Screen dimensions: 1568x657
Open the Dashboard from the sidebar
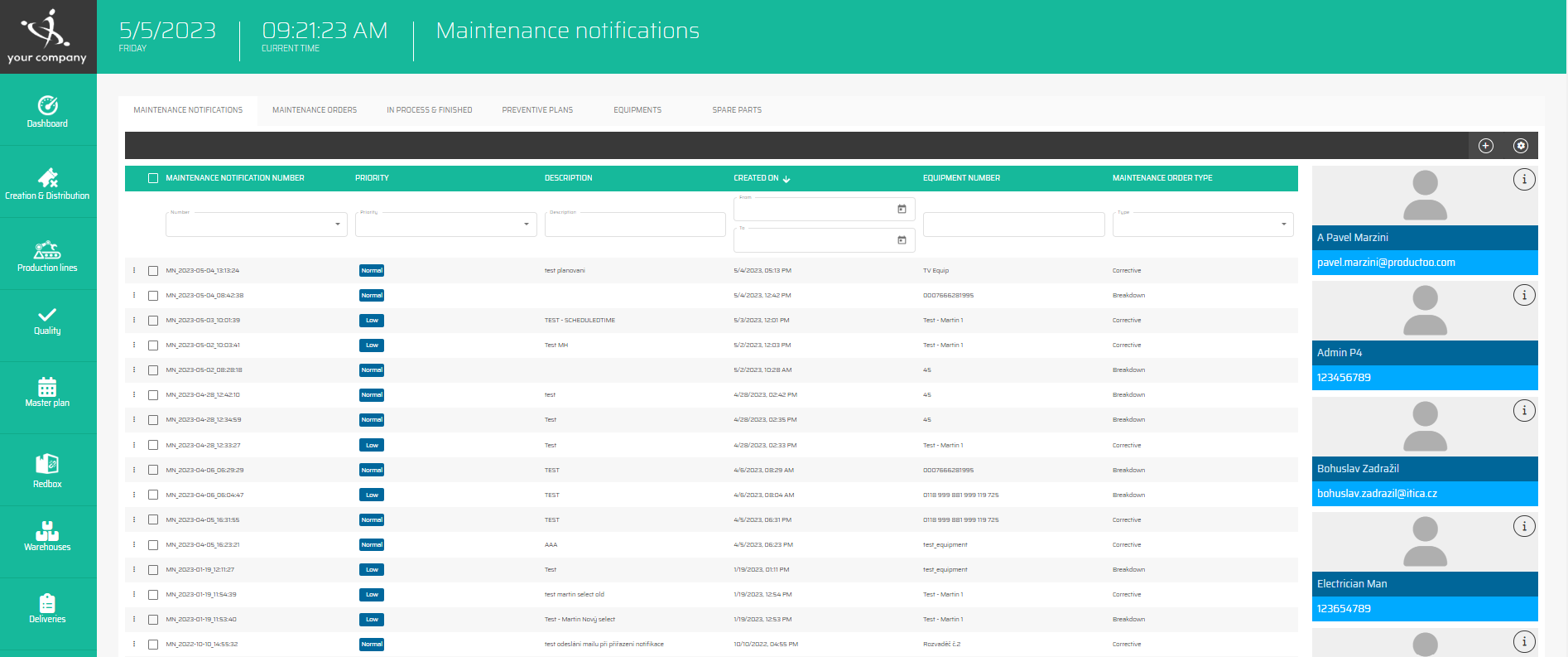coord(47,112)
